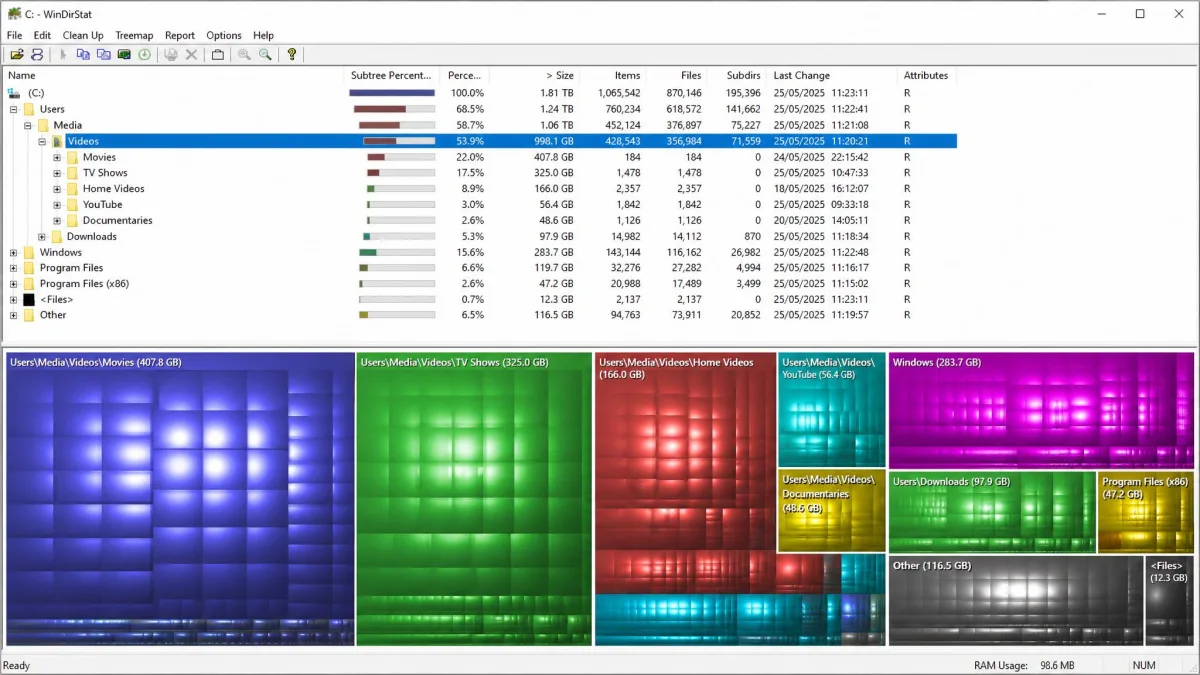Open the Edit menu

tap(42, 35)
